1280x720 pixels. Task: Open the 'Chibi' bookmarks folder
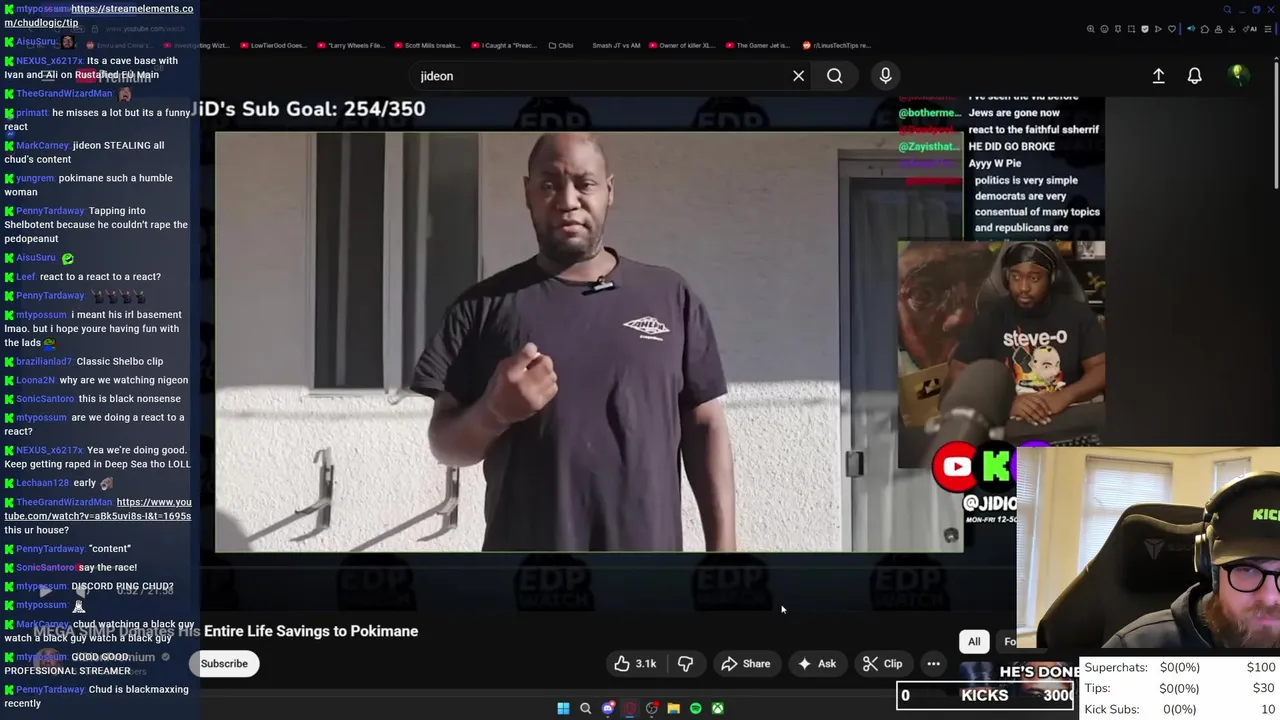(559, 45)
